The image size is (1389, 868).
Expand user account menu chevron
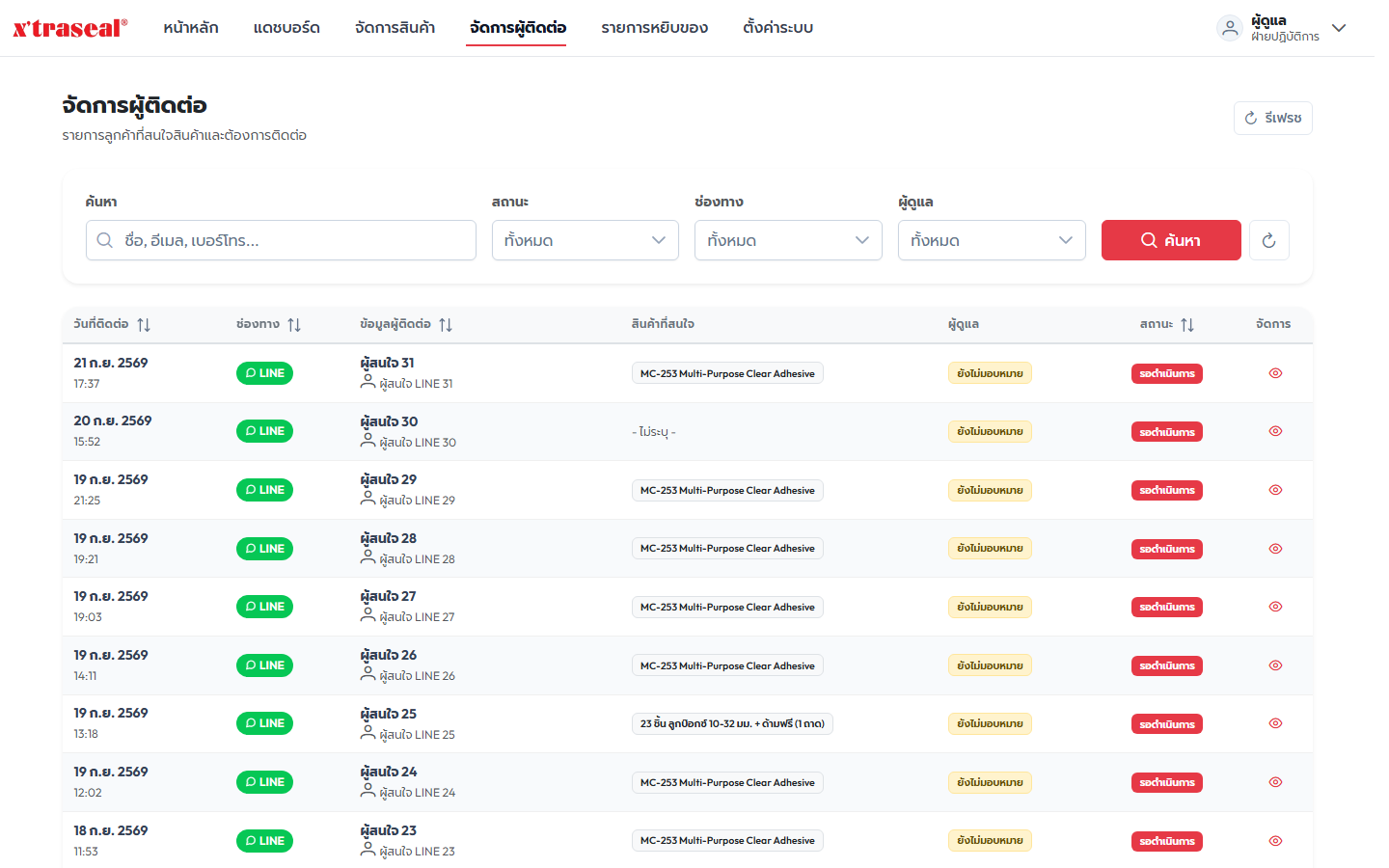(1339, 28)
